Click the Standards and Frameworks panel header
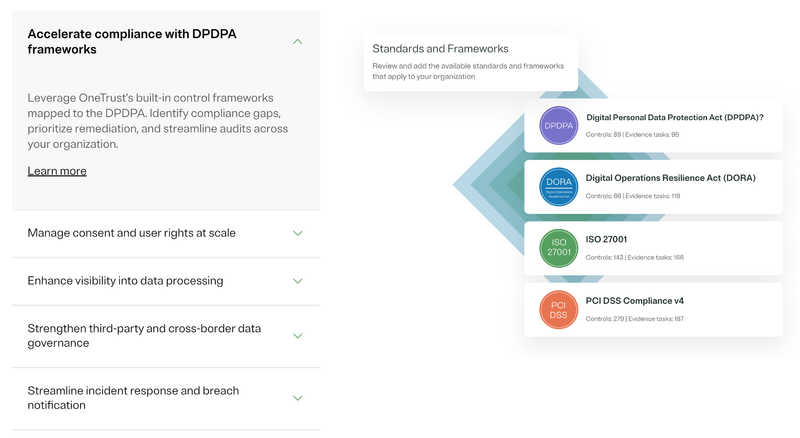Screen dimensions: 800x438 pos(440,48)
